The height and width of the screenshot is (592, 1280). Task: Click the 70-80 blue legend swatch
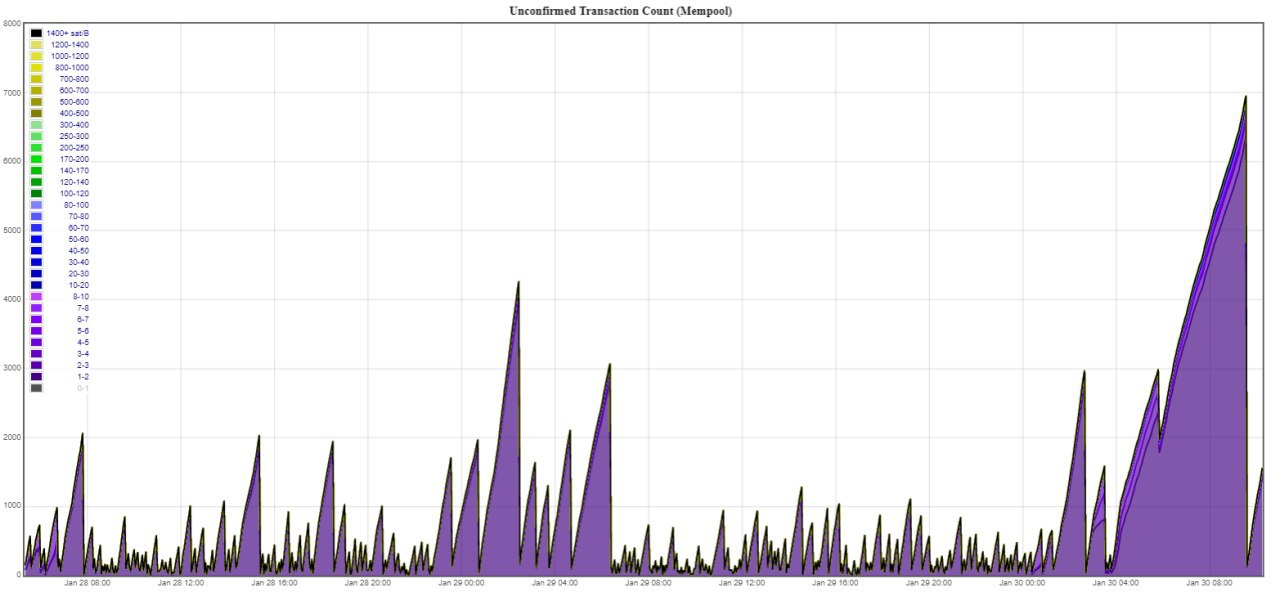click(36, 216)
